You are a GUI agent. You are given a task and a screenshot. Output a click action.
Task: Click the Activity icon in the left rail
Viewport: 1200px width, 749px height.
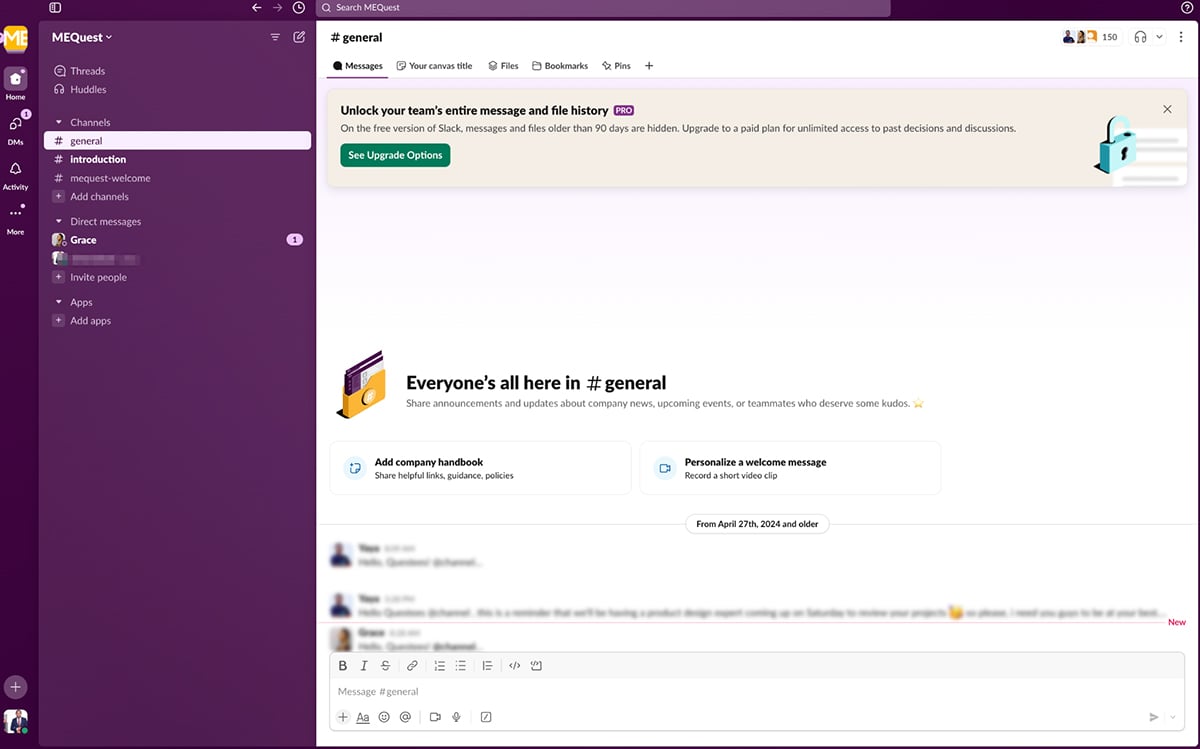15,171
